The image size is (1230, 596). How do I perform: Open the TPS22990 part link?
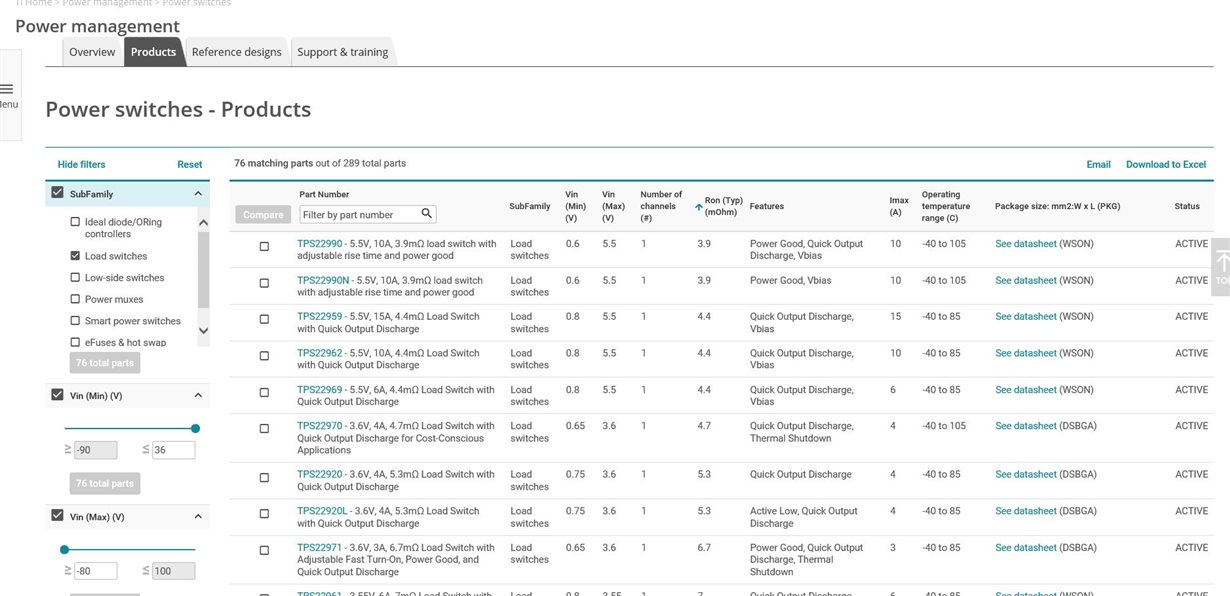[x=320, y=244]
